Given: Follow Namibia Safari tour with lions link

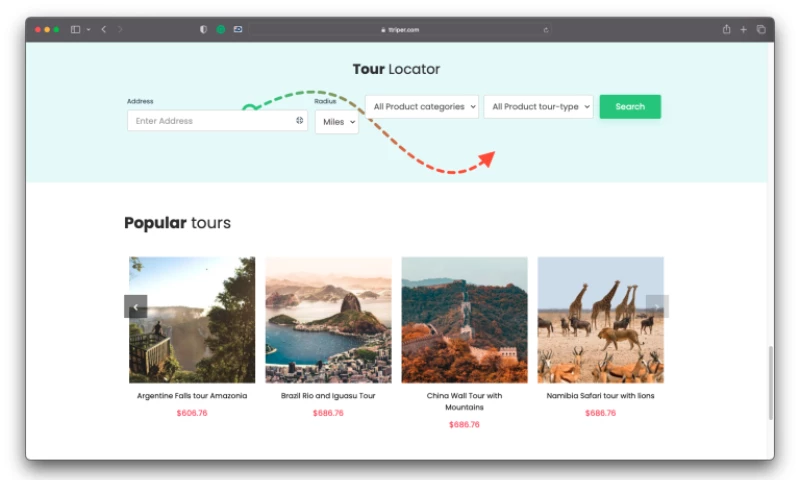Looking at the screenshot, I should pyautogui.click(x=601, y=396).
